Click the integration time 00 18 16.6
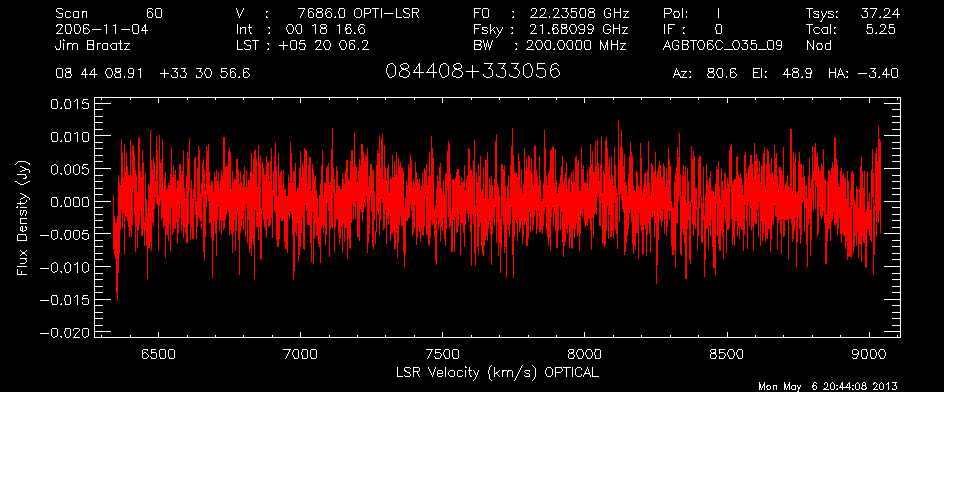Image resolution: width=962 pixels, height=490 pixels. 326,29
